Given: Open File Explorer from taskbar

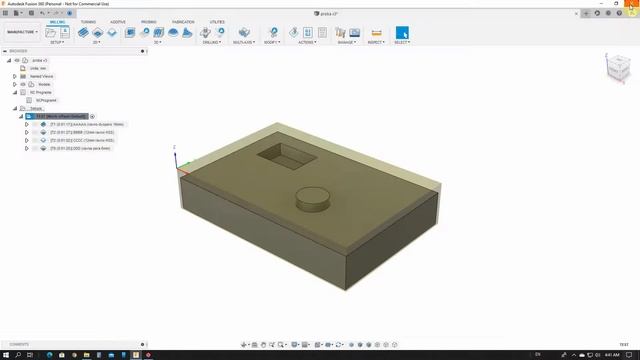Looking at the screenshot, I should [x=87, y=355].
